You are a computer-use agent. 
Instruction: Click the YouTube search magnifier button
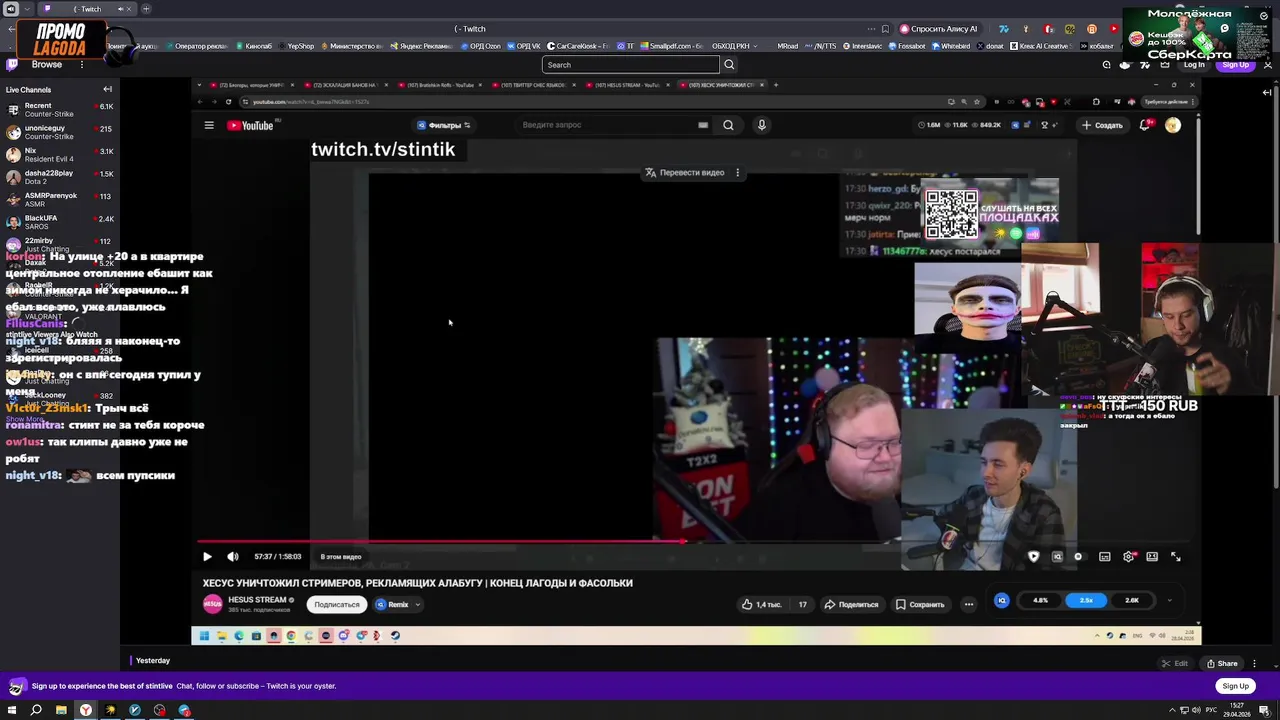(728, 125)
